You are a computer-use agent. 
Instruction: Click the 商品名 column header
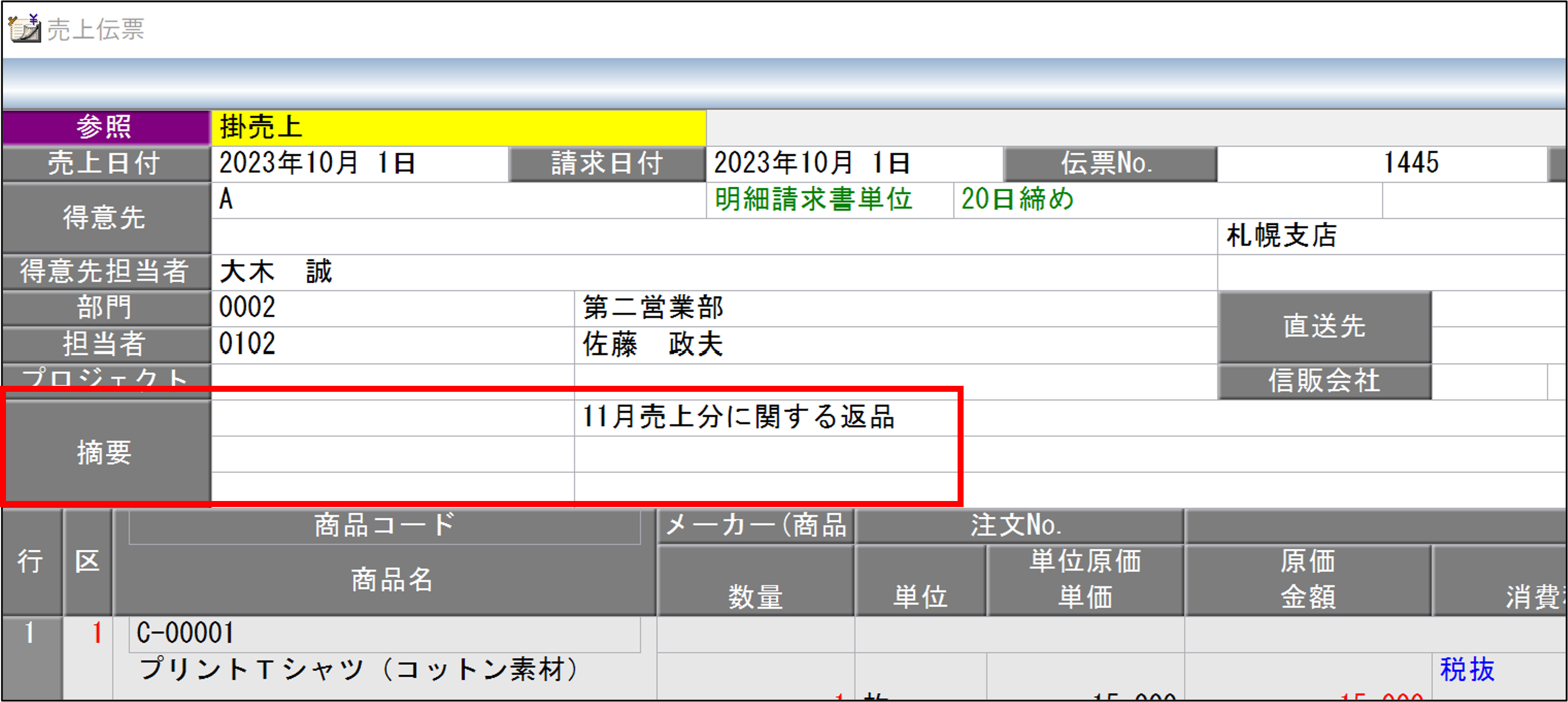(x=392, y=580)
